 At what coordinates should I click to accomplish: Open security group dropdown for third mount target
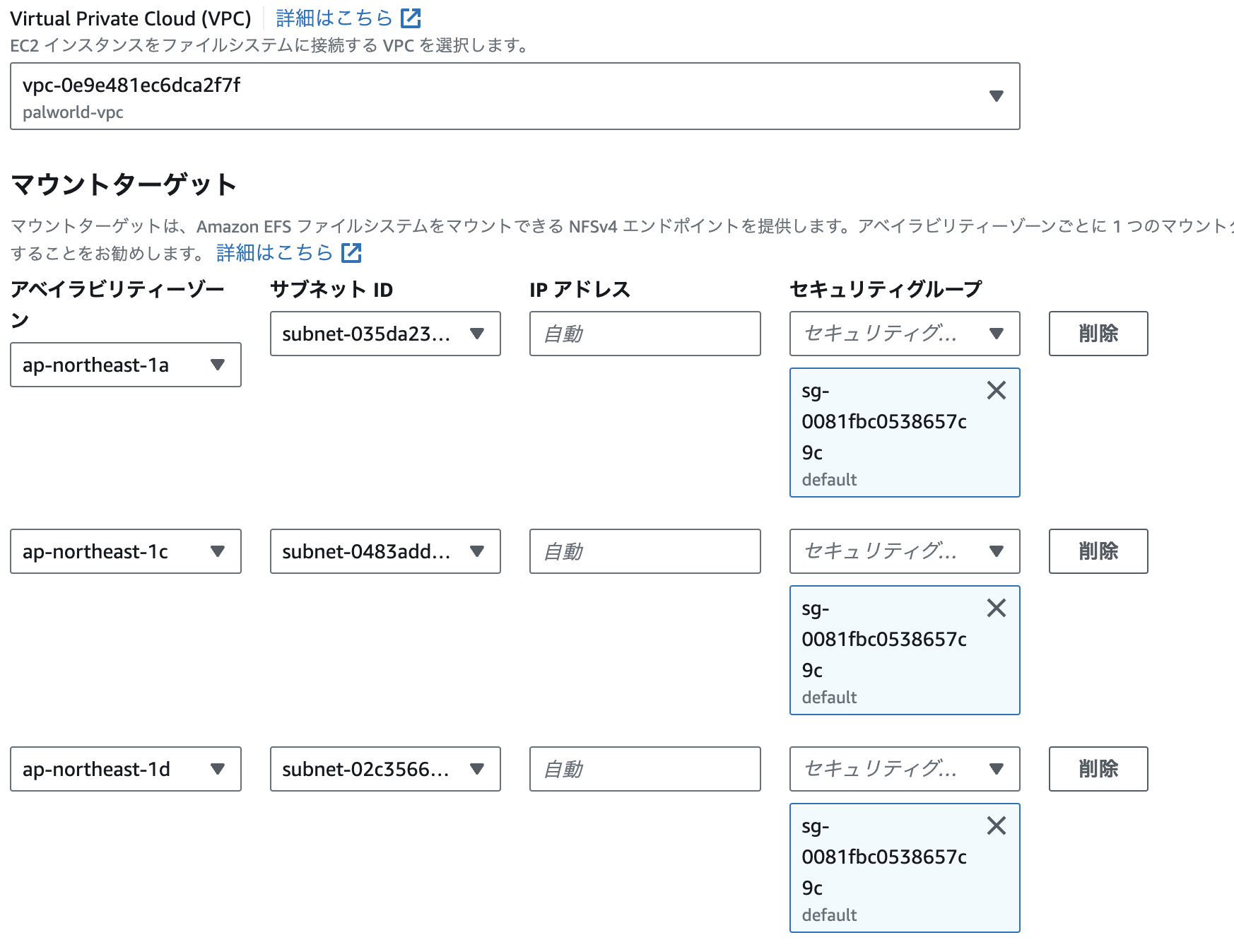904,769
